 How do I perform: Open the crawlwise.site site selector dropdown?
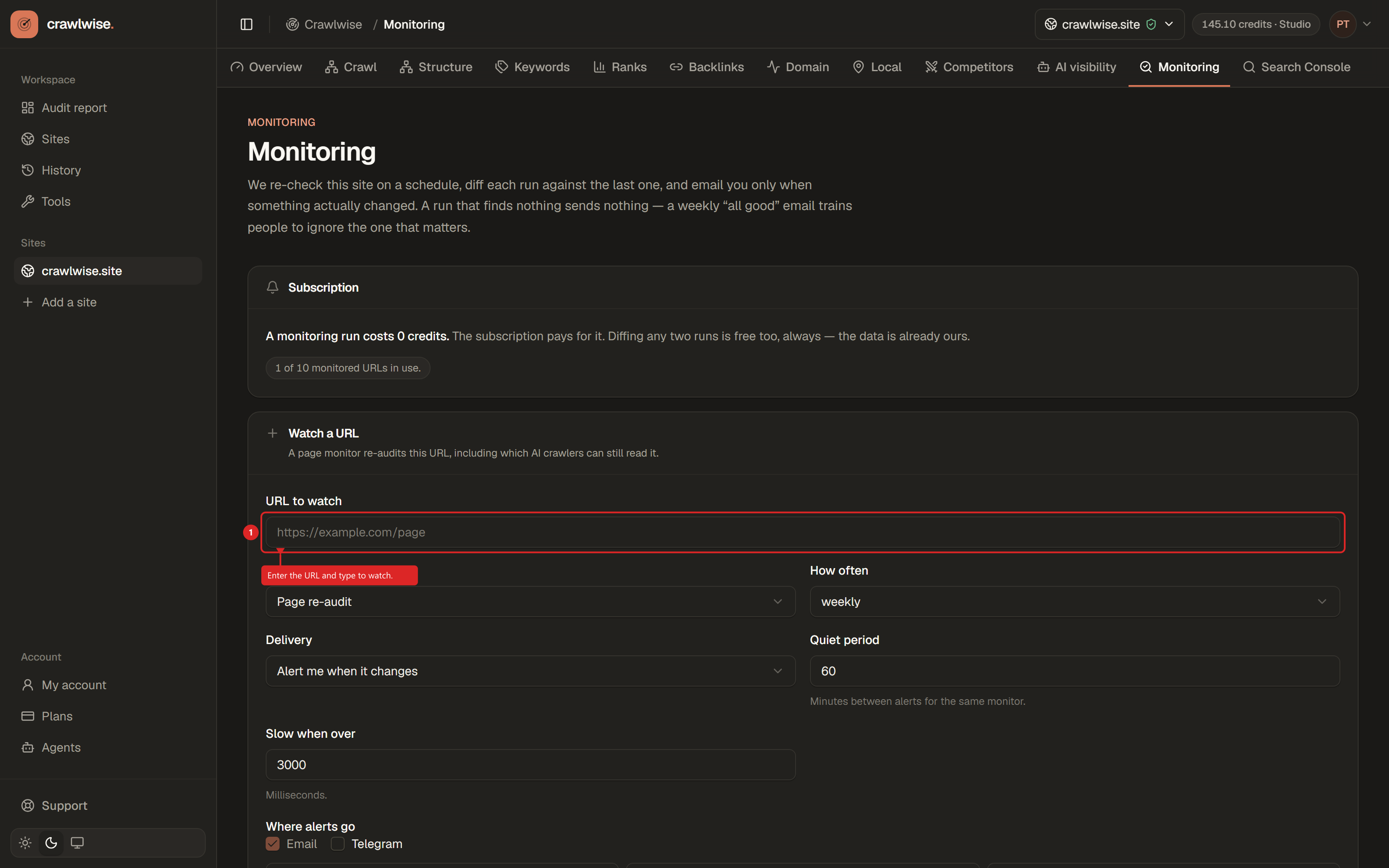[x=1109, y=24]
